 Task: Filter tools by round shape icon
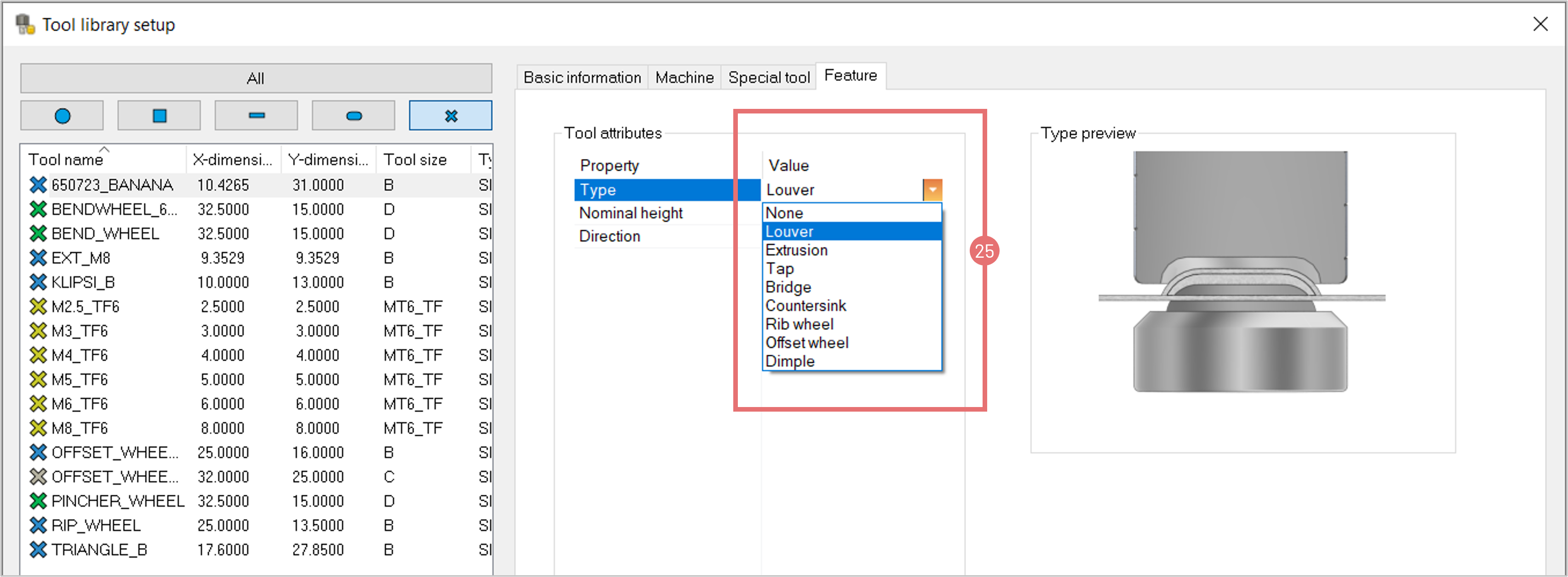(x=62, y=116)
